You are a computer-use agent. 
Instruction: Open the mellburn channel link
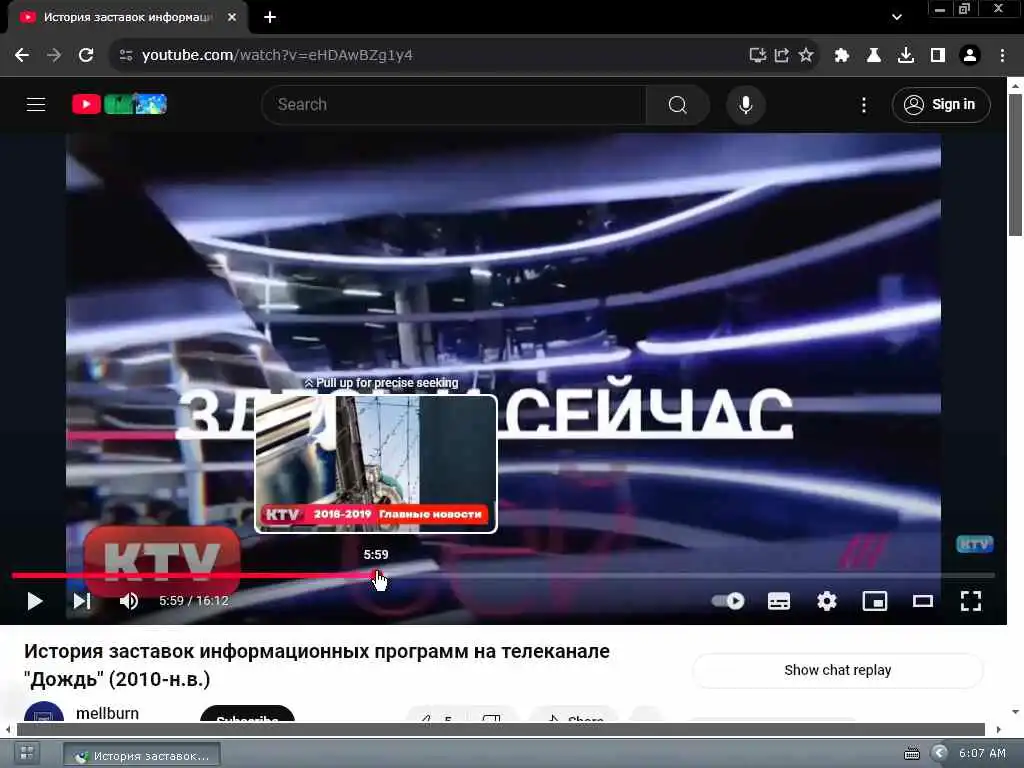(108, 713)
